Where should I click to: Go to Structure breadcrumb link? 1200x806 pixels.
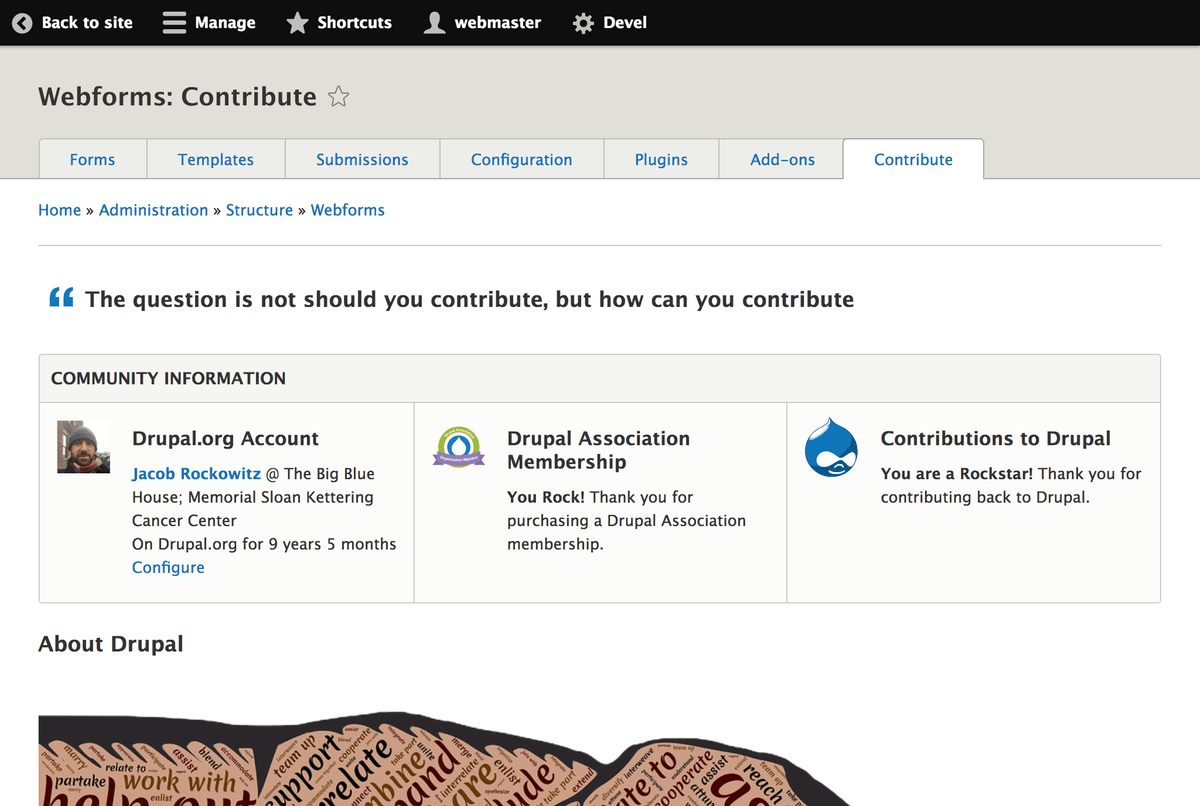pyautogui.click(x=259, y=210)
